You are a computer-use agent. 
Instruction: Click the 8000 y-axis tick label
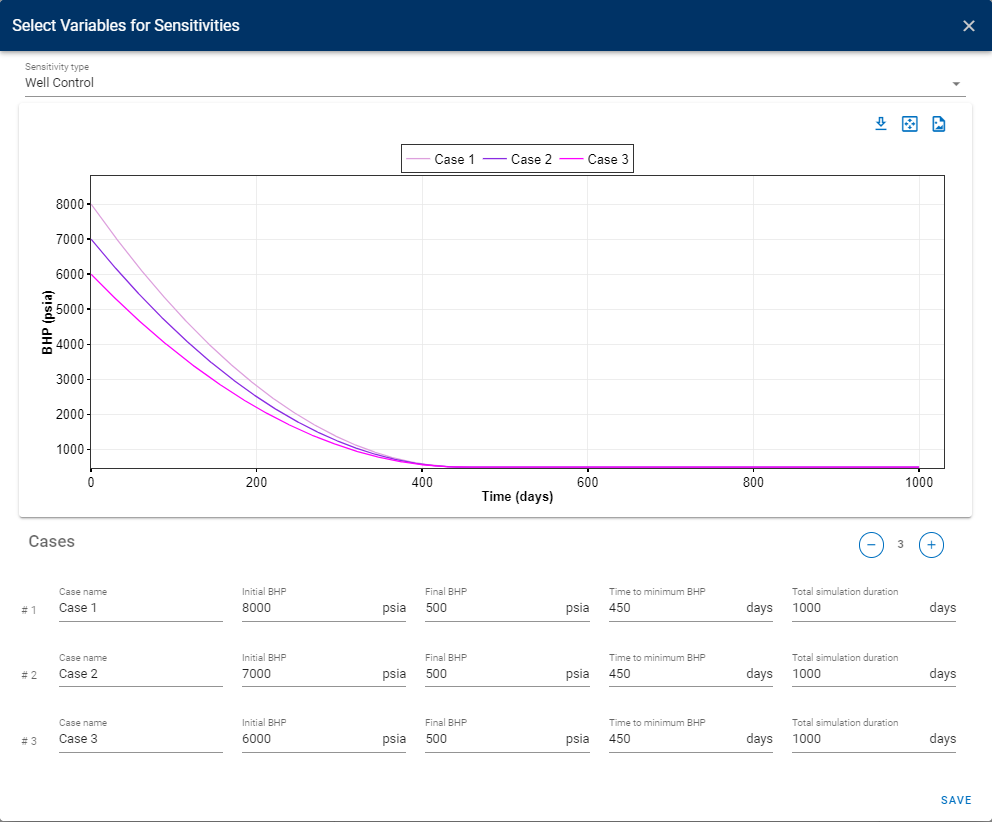[70, 204]
